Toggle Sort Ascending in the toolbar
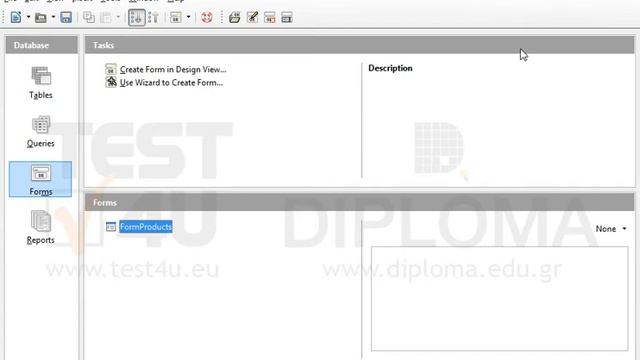640x360 pixels. click(136, 17)
